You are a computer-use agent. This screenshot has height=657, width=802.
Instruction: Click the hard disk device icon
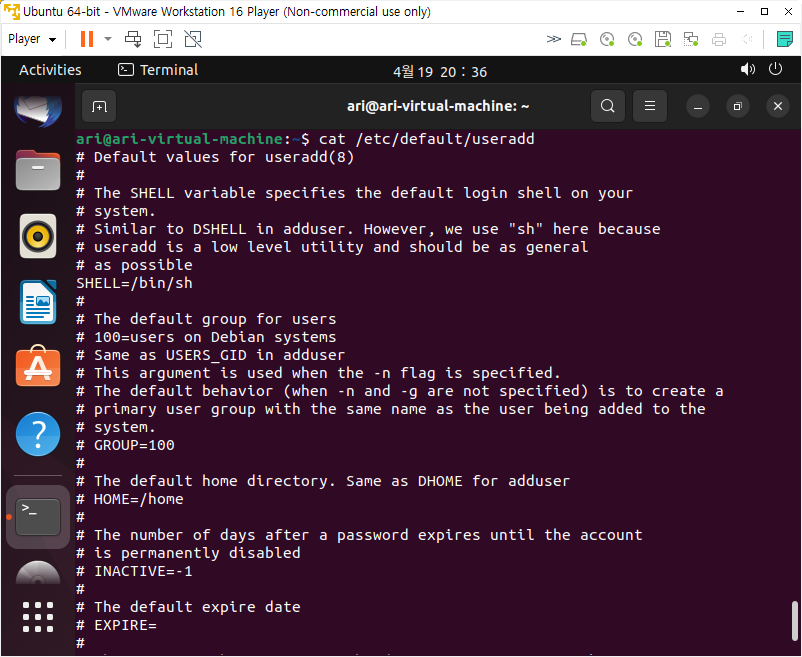pyautogui.click(x=579, y=39)
